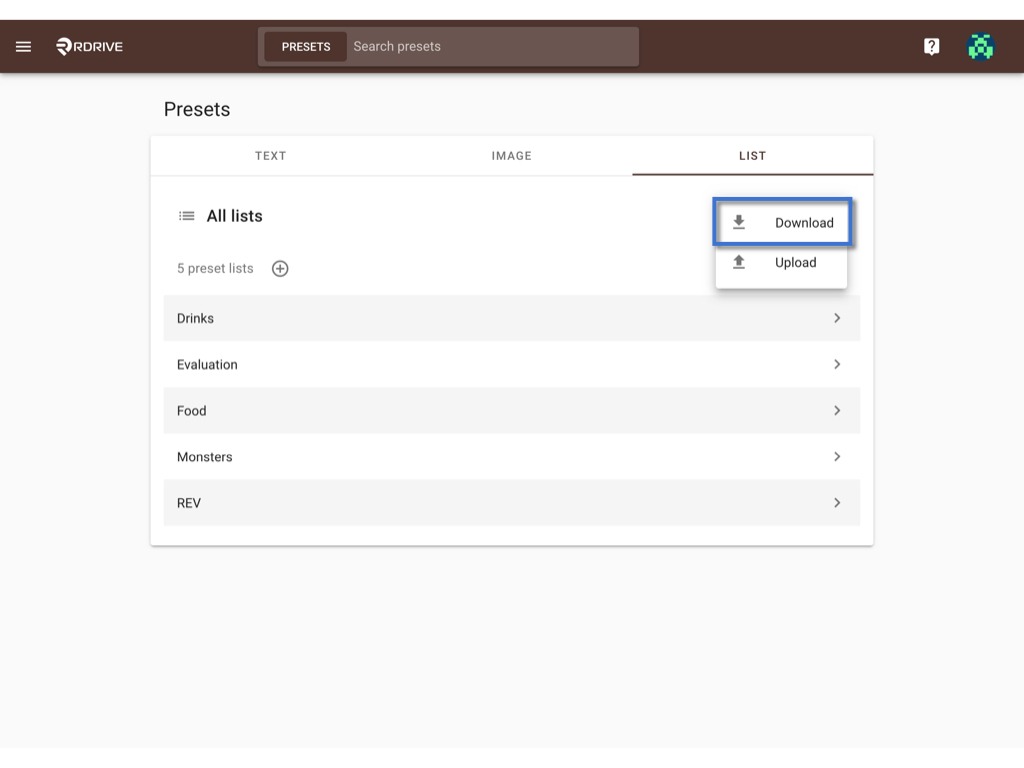Expand the Drinks list chevron
Screen dimensions: 1024x768
point(837,318)
